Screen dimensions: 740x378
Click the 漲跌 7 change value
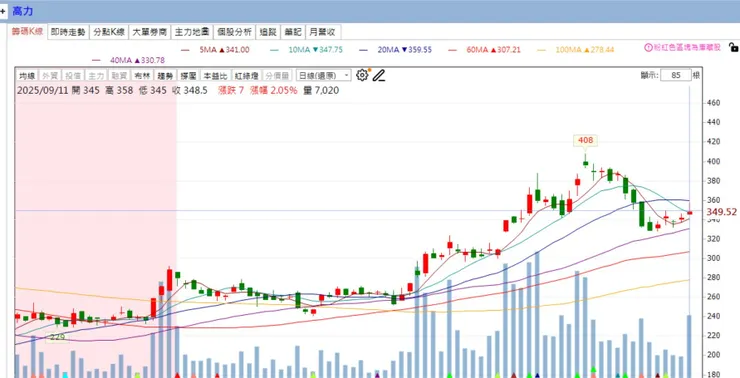pos(231,90)
